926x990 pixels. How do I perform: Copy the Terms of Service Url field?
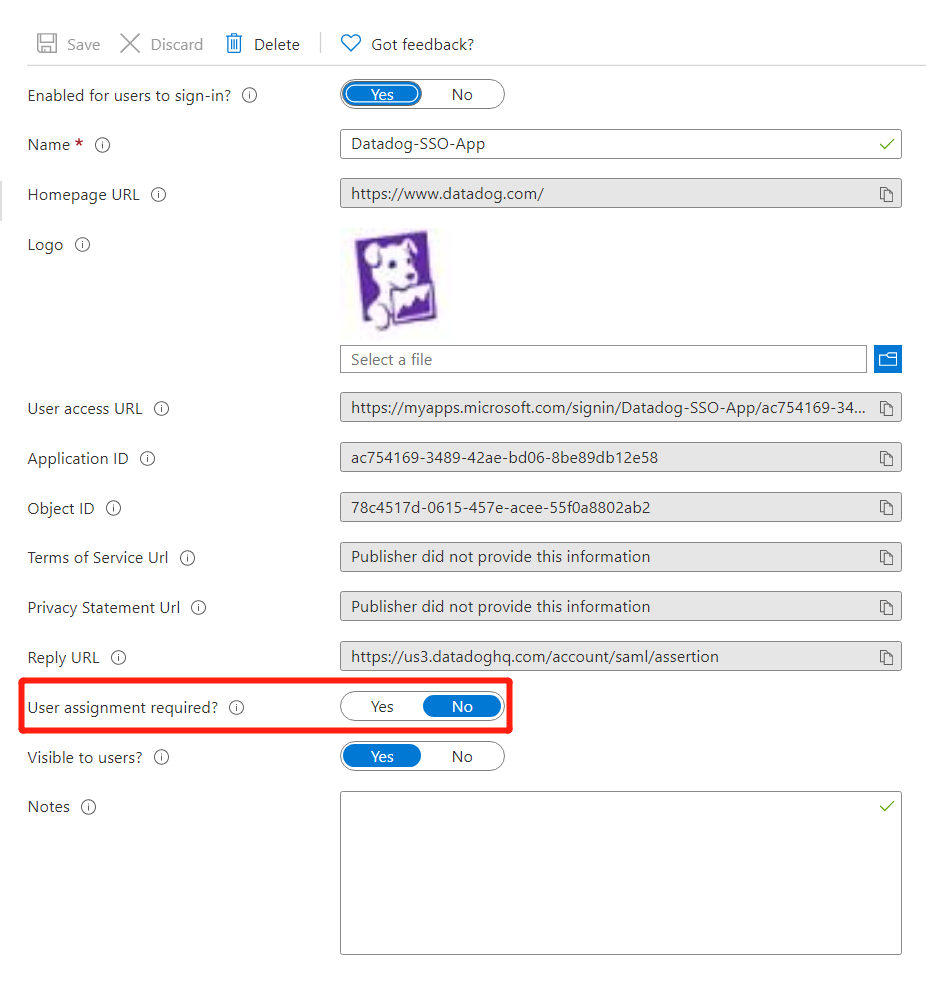click(x=886, y=558)
